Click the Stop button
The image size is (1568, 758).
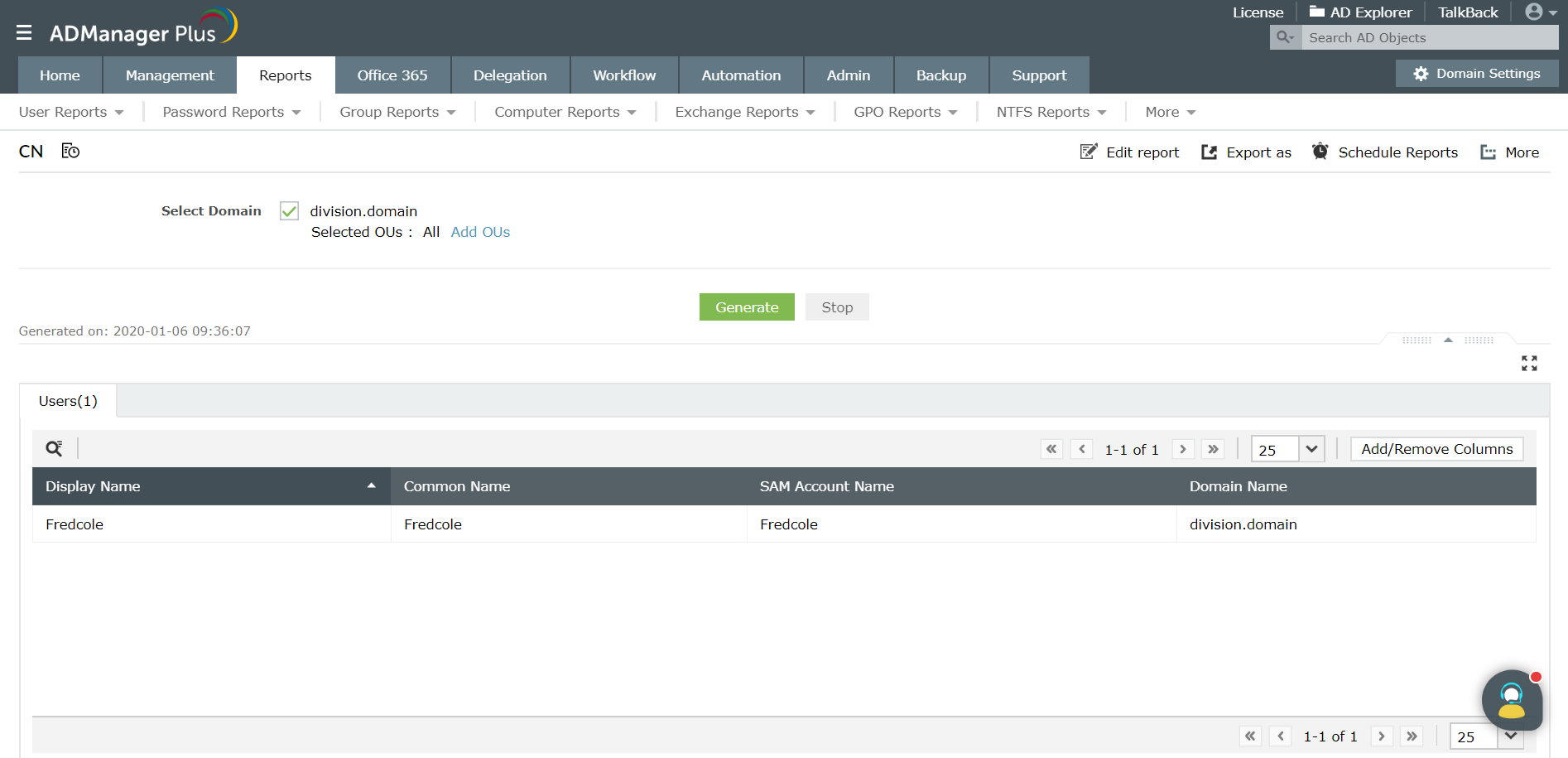(x=837, y=307)
